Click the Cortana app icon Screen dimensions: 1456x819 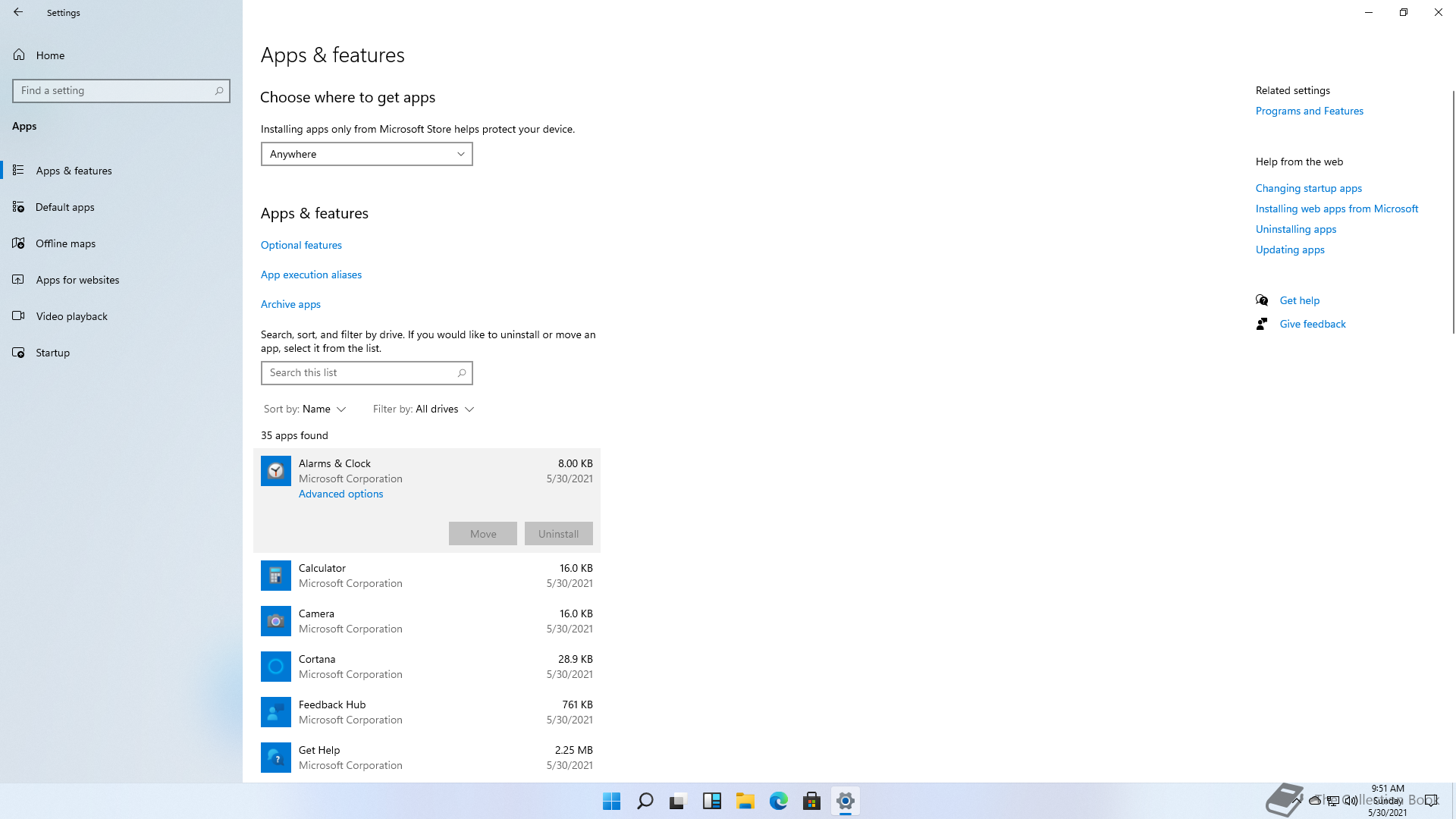[x=276, y=667]
